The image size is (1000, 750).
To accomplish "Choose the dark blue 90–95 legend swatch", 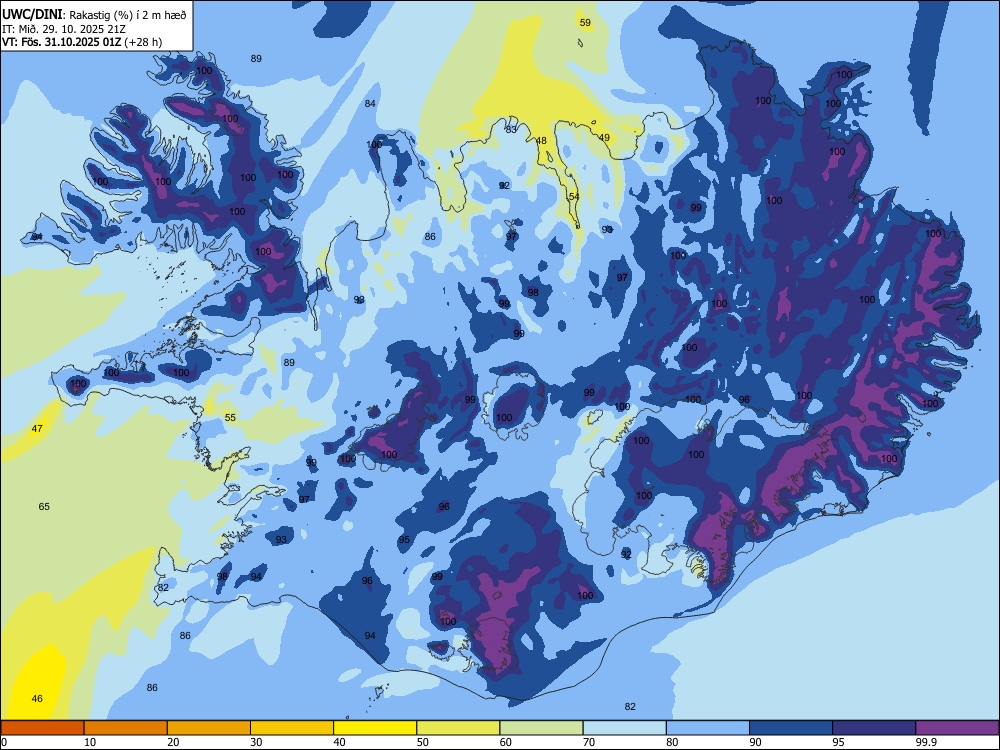I will click(x=791, y=728).
